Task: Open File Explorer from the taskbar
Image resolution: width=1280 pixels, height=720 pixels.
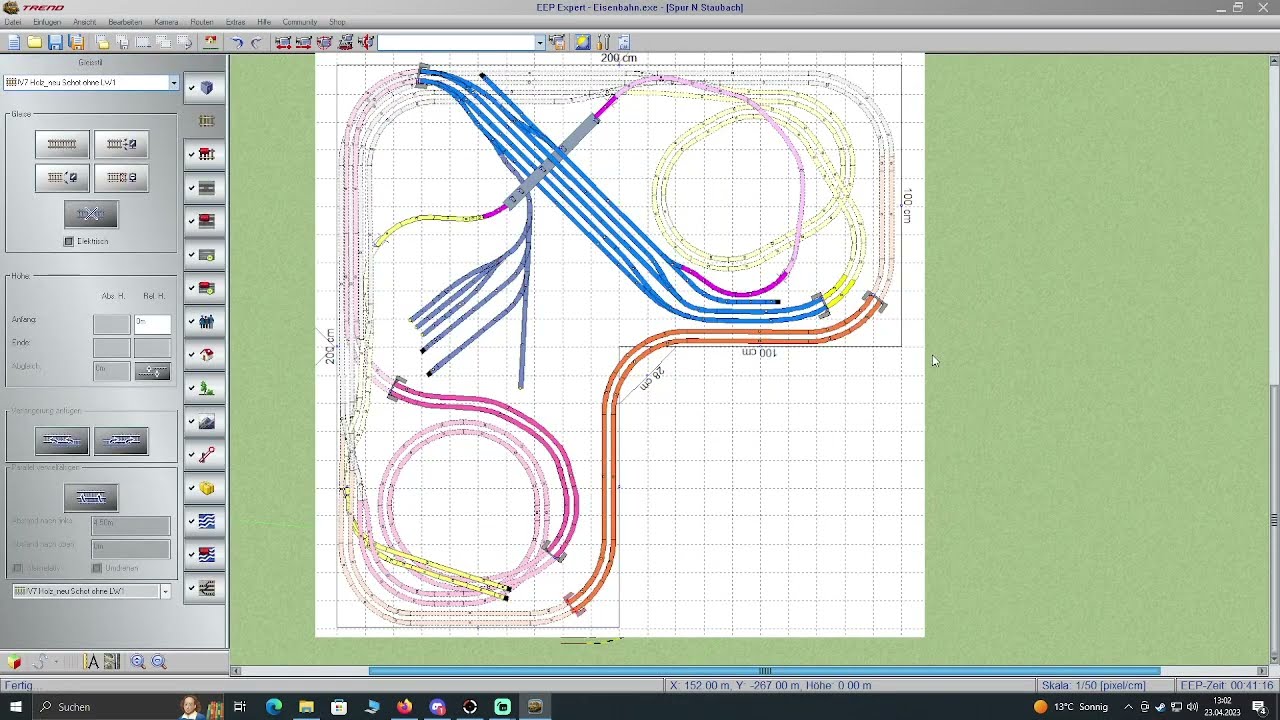Action: click(x=306, y=707)
